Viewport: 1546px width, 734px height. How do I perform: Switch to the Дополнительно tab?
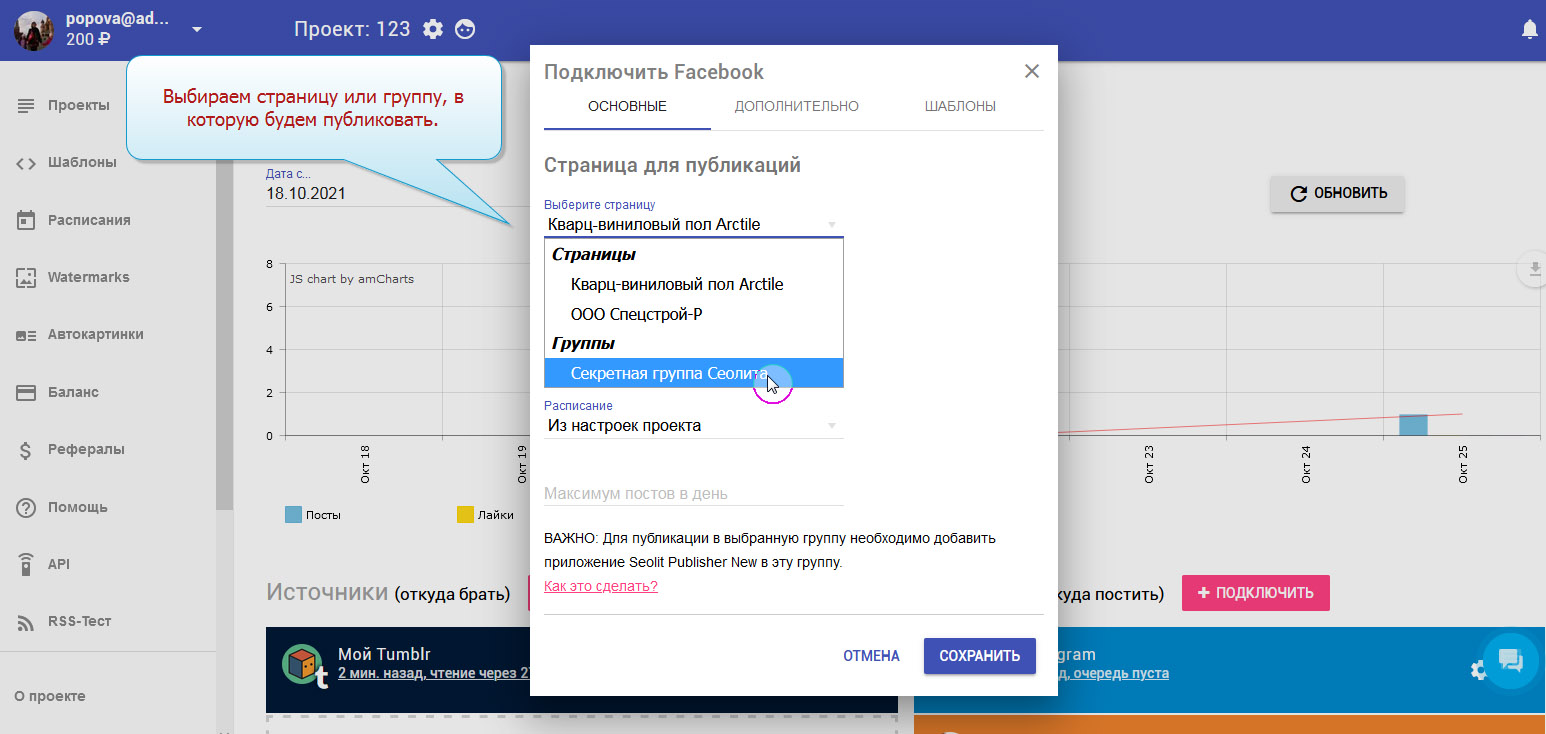coord(796,106)
